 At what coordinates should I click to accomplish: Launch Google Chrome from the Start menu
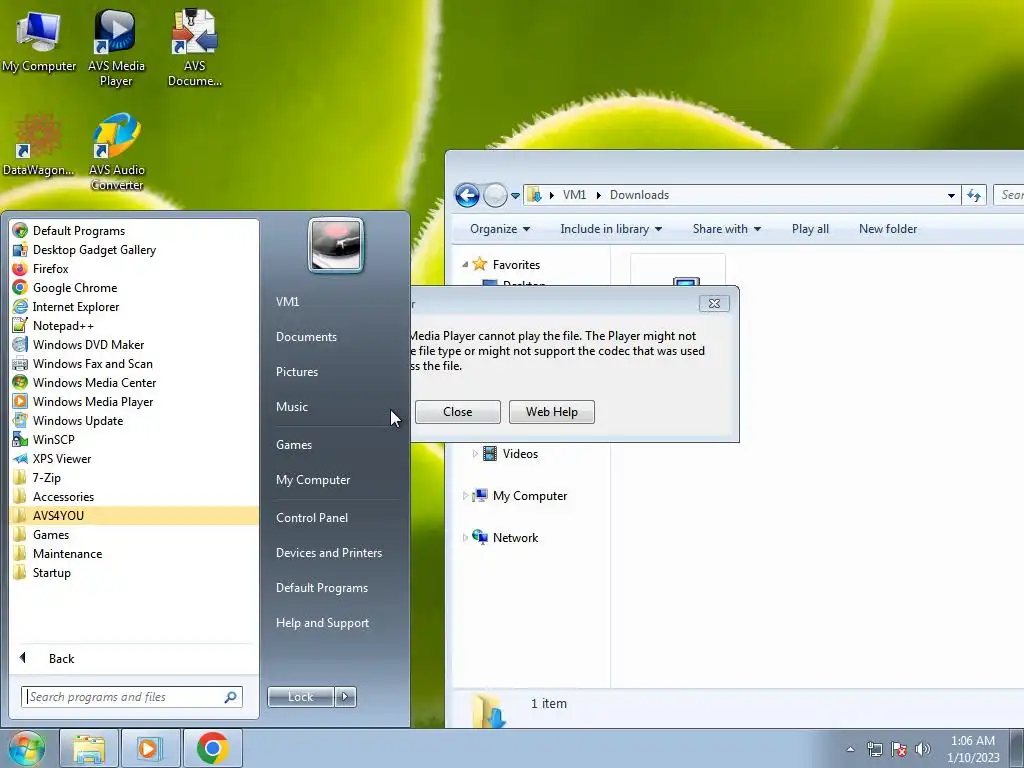point(134,287)
